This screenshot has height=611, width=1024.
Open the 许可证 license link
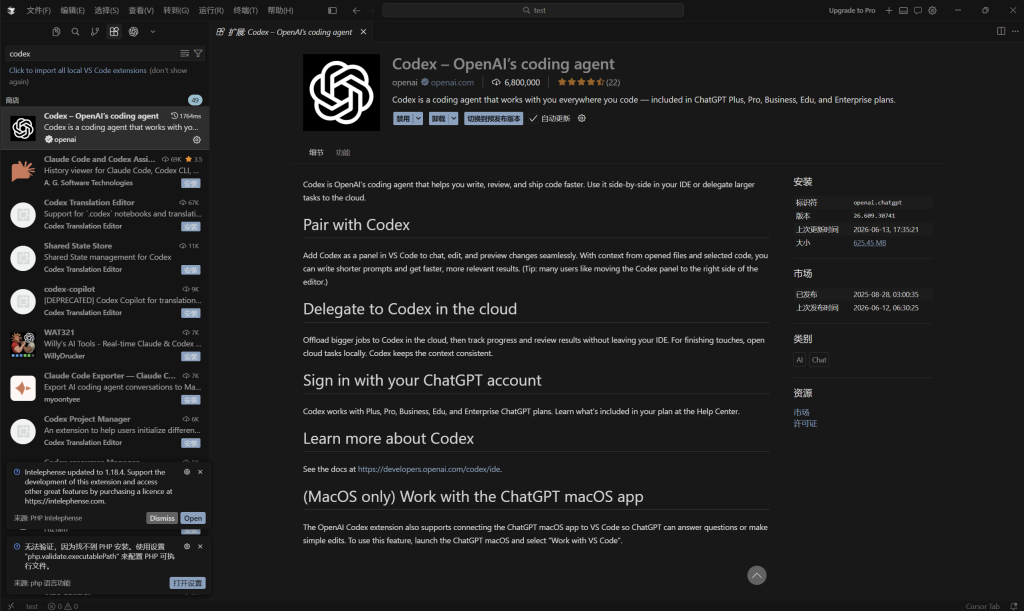pos(805,423)
